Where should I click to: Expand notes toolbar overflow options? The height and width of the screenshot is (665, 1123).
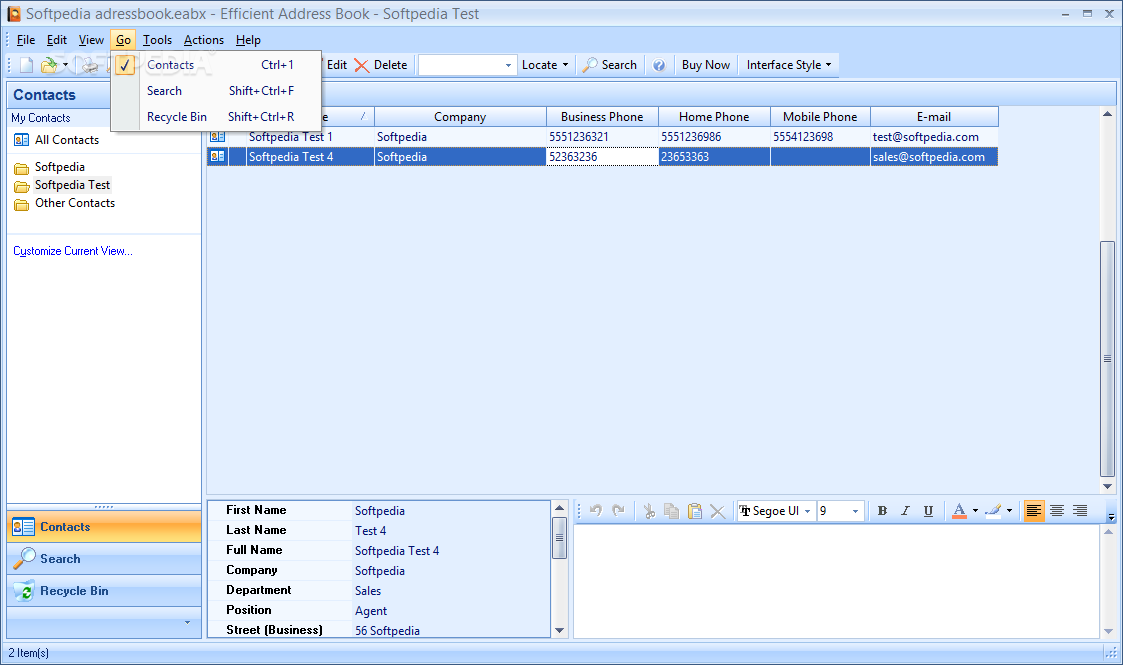[1111, 515]
